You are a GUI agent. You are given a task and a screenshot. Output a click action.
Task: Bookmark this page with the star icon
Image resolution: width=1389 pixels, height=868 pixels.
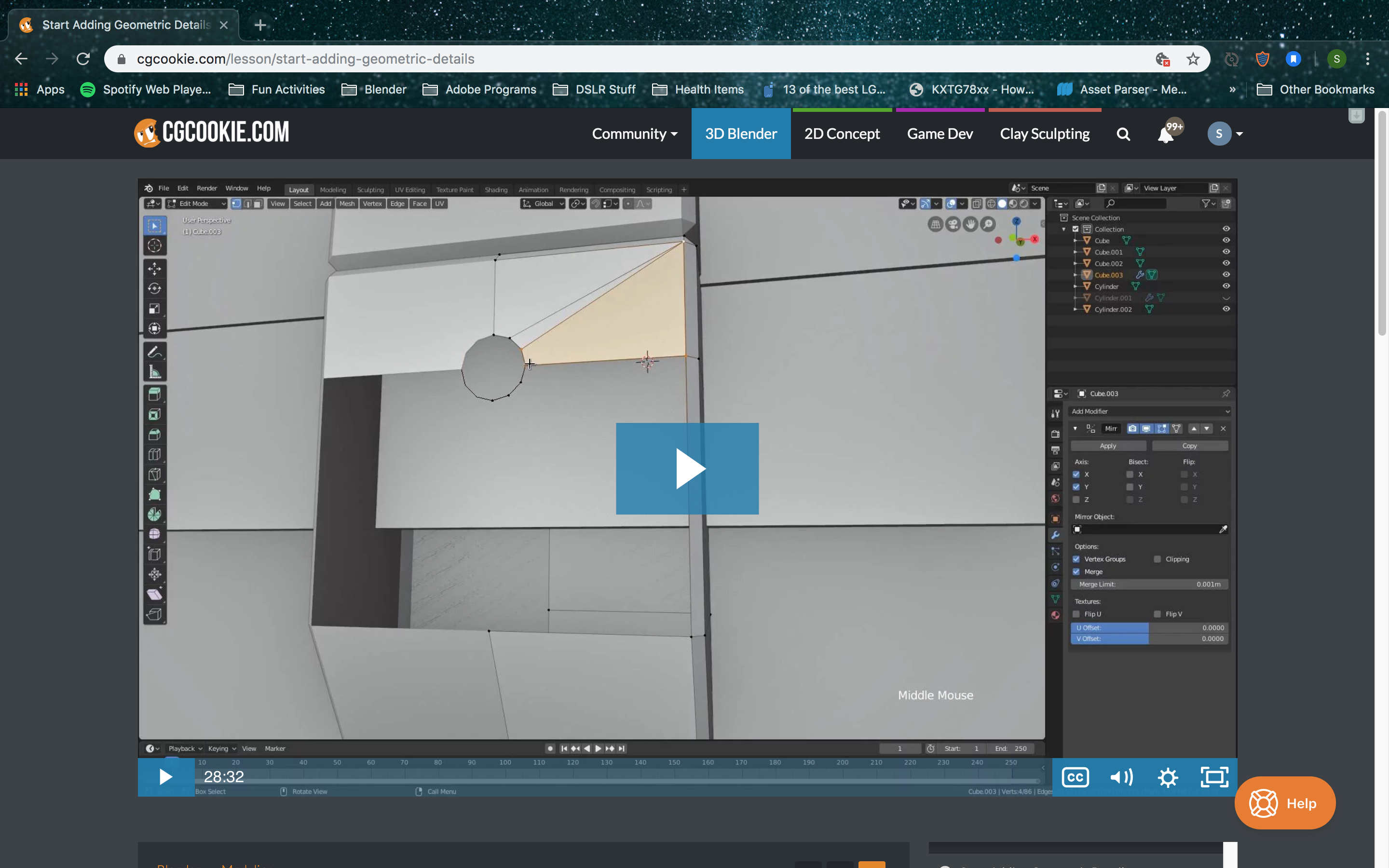click(1193, 59)
